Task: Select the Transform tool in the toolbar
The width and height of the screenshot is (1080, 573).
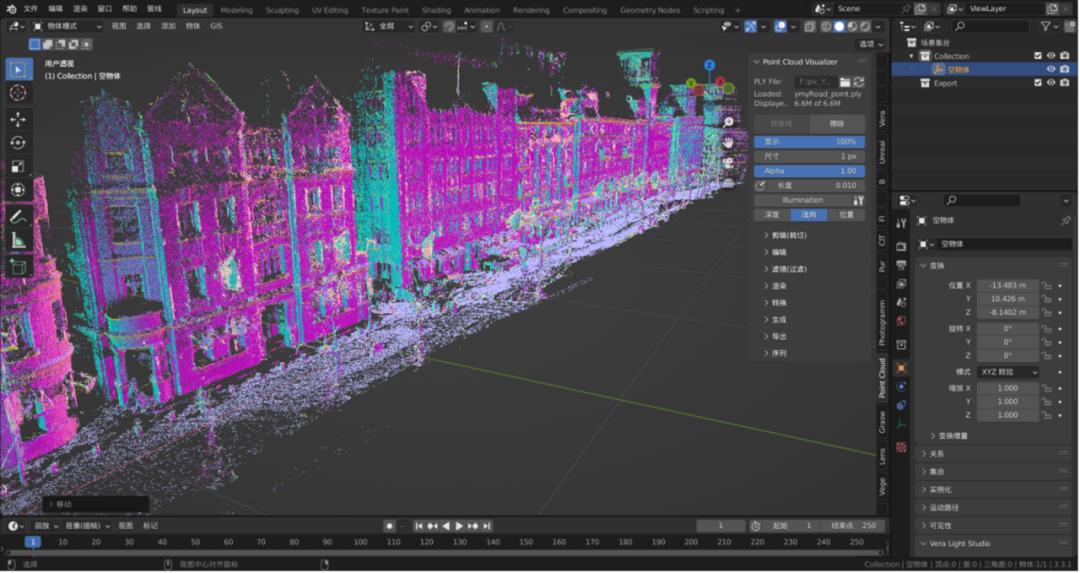Action: (18, 190)
